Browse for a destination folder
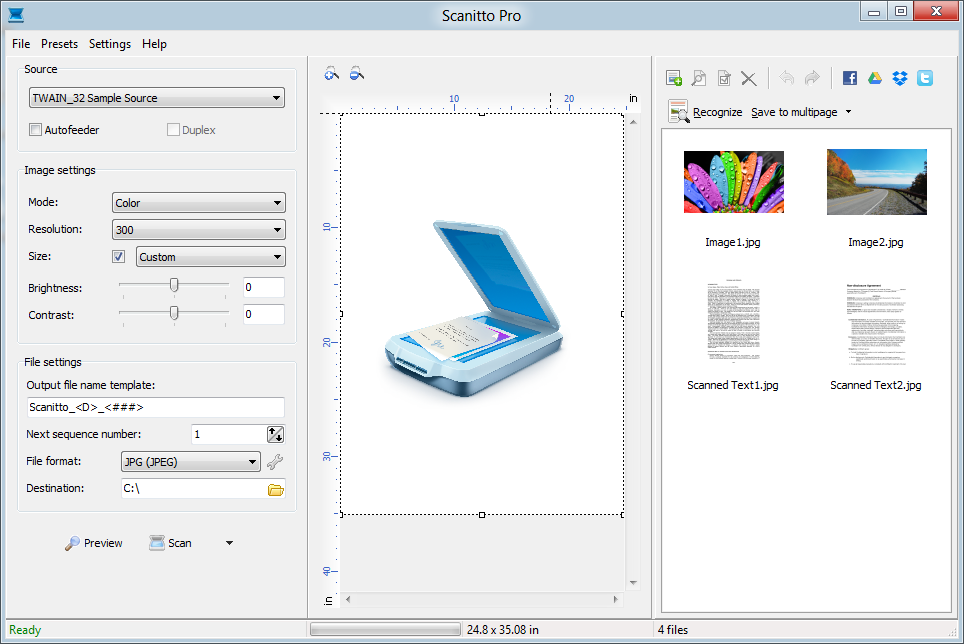 point(276,488)
